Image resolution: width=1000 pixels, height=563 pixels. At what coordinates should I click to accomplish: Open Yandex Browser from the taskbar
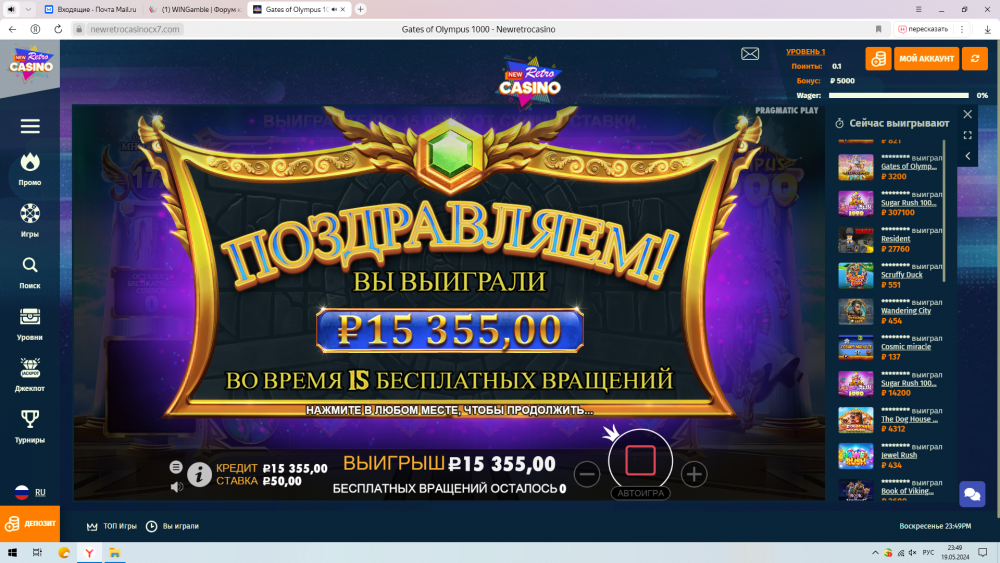[x=89, y=553]
